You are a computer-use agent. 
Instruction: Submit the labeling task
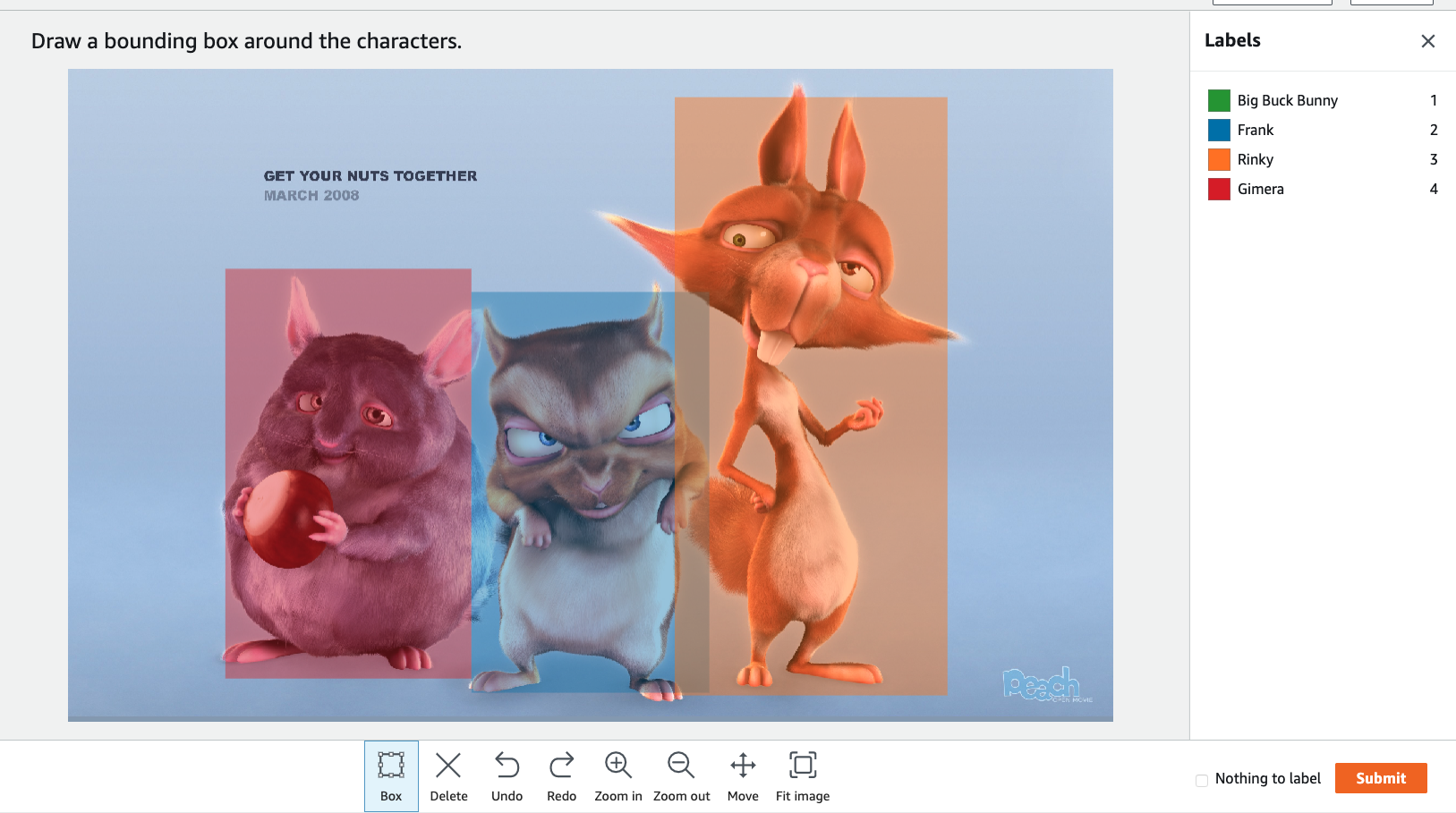[x=1380, y=778]
